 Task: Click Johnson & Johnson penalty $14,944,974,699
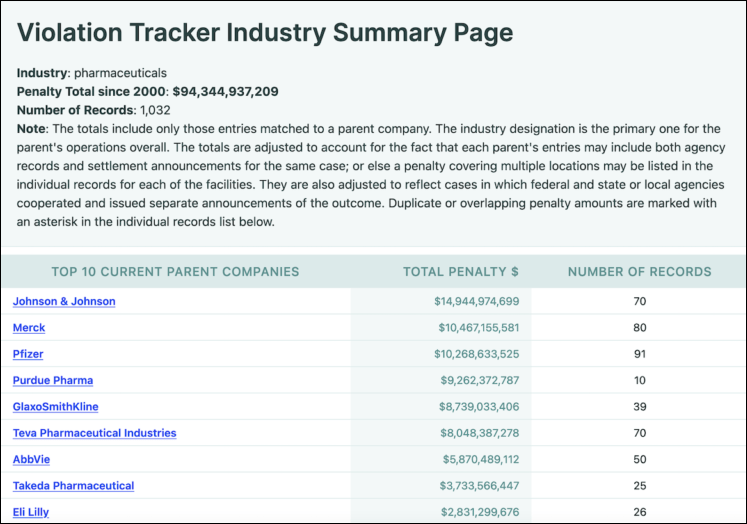(476, 301)
